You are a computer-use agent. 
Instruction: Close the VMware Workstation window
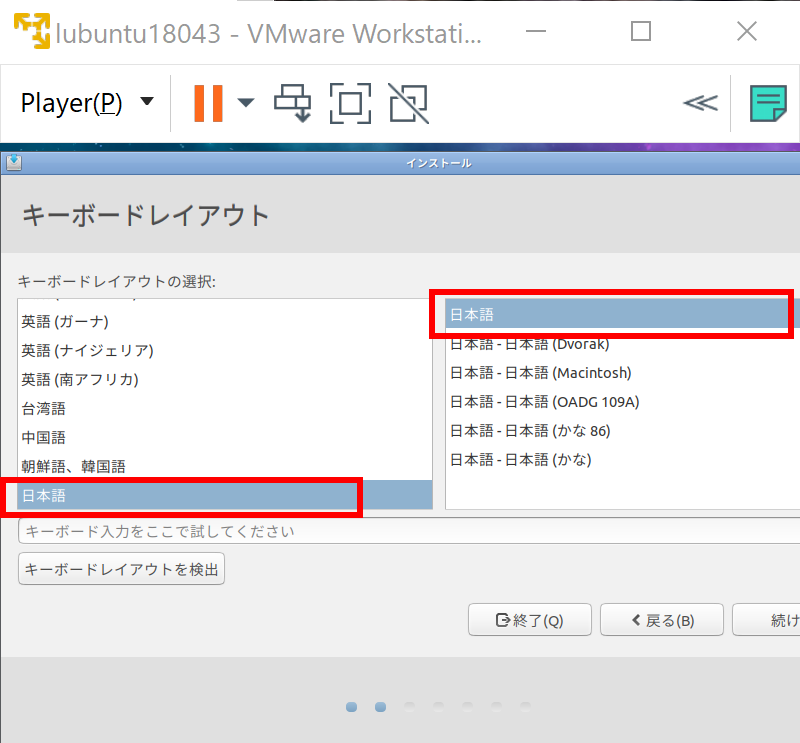pyautogui.click(x=747, y=31)
